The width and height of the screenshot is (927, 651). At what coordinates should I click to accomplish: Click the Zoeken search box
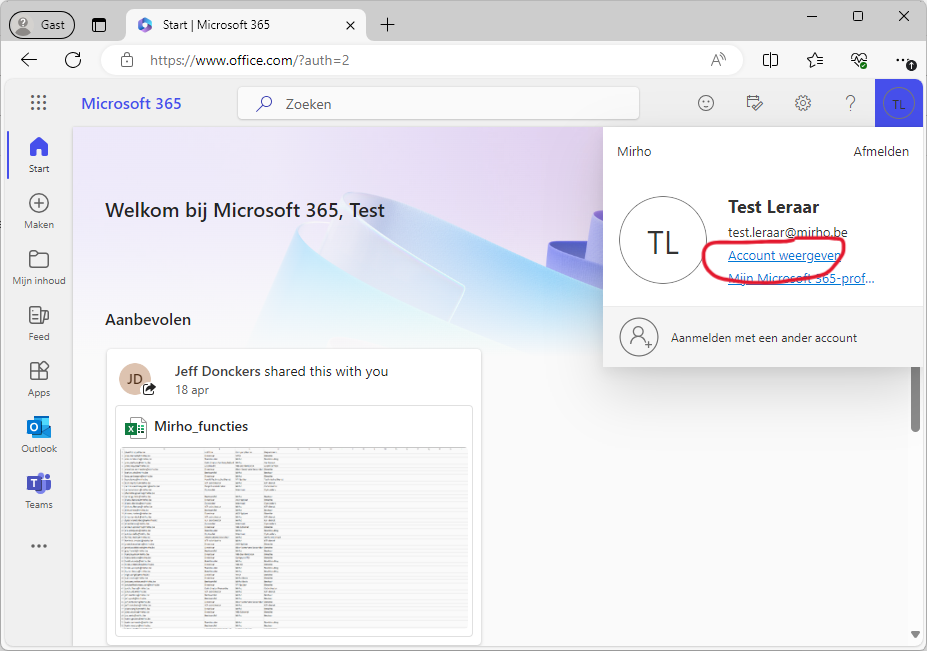pos(438,103)
